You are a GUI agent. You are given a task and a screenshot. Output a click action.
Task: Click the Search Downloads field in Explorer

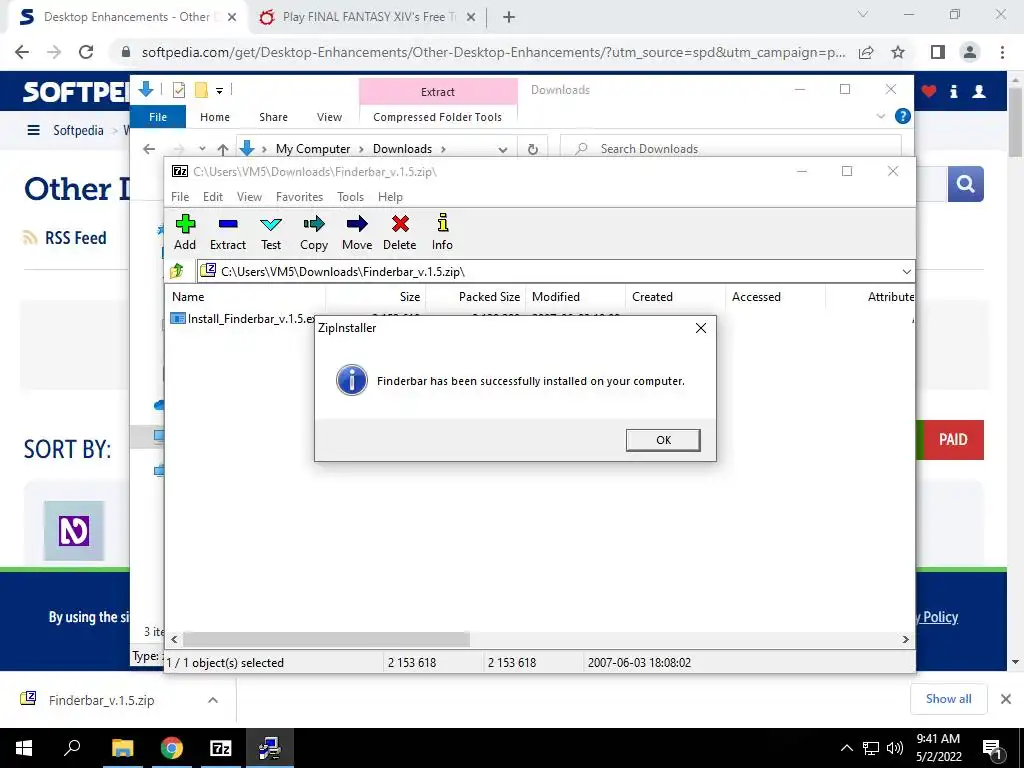731,149
